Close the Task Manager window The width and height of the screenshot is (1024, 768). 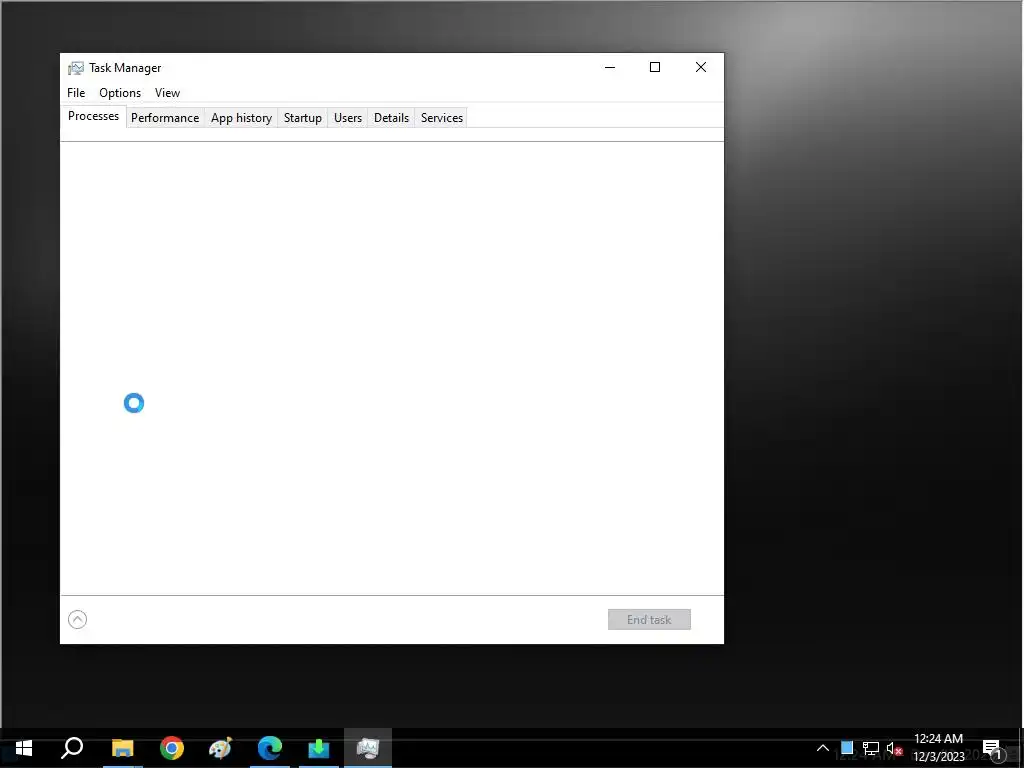(701, 67)
